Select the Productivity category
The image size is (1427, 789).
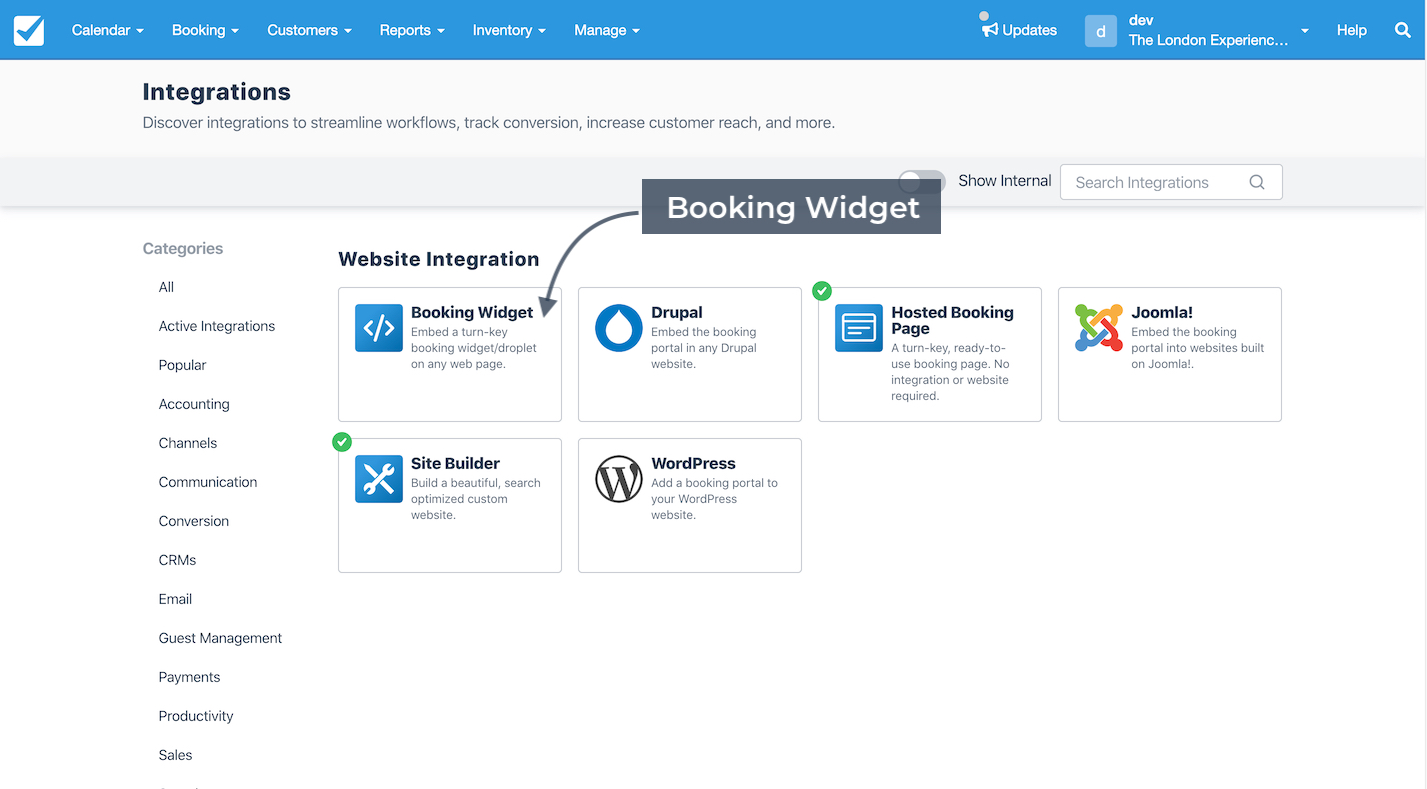pos(196,716)
